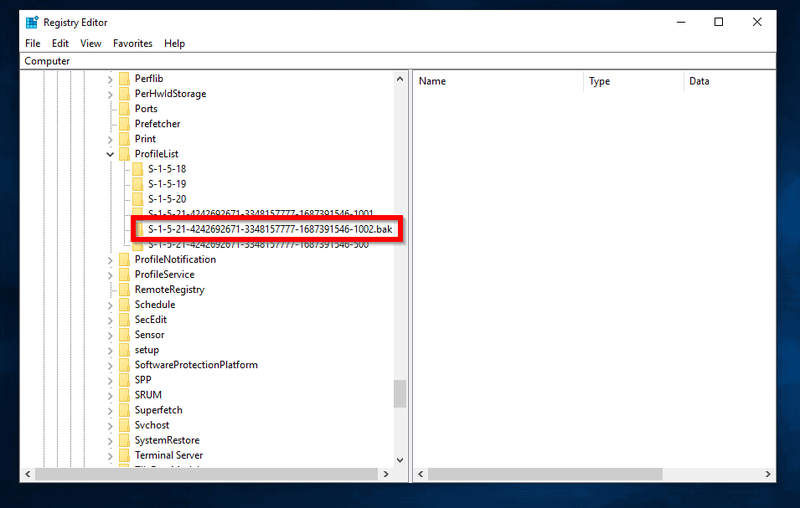800x508 pixels.
Task: Select the ProfileNotification folder icon
Action: click(124, 260)
